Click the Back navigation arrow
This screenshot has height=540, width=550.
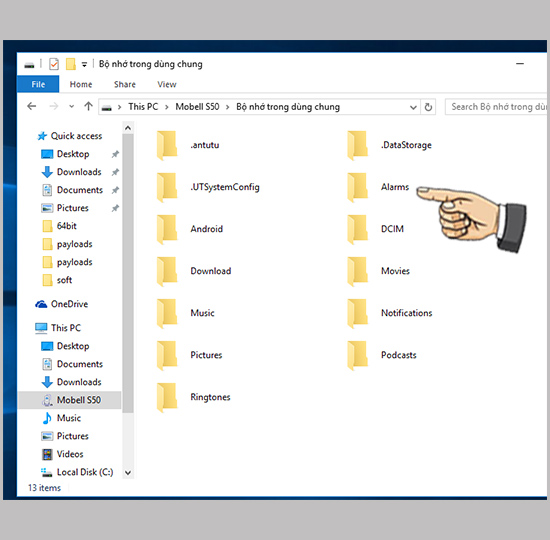pos(32,106)
